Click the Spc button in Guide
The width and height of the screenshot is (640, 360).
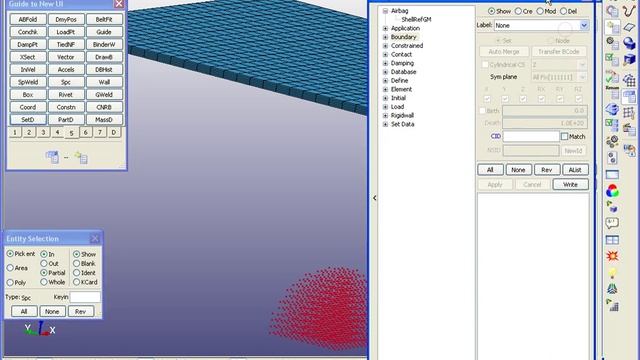tap(66, 82)
